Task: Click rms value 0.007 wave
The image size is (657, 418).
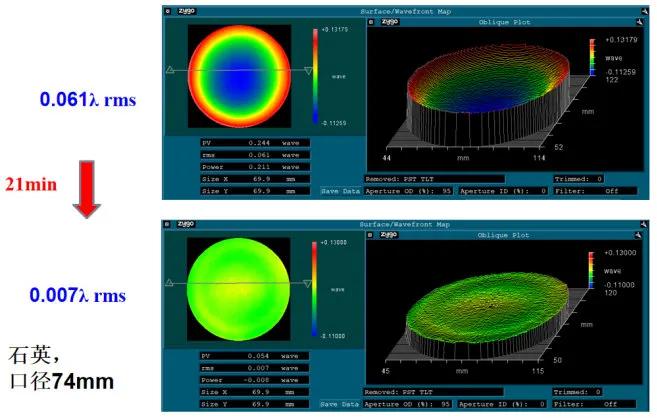Action: 254,368
